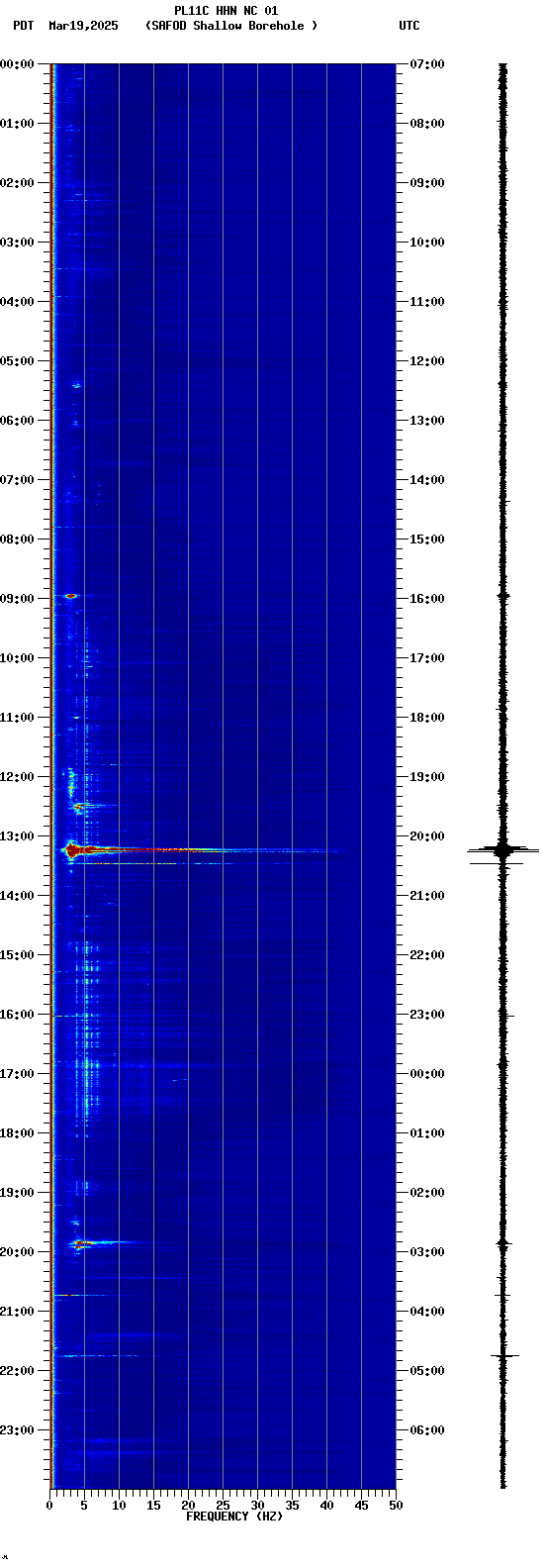
Task: Click the "PDT" timezone label
Action: [x=23, y=26]
